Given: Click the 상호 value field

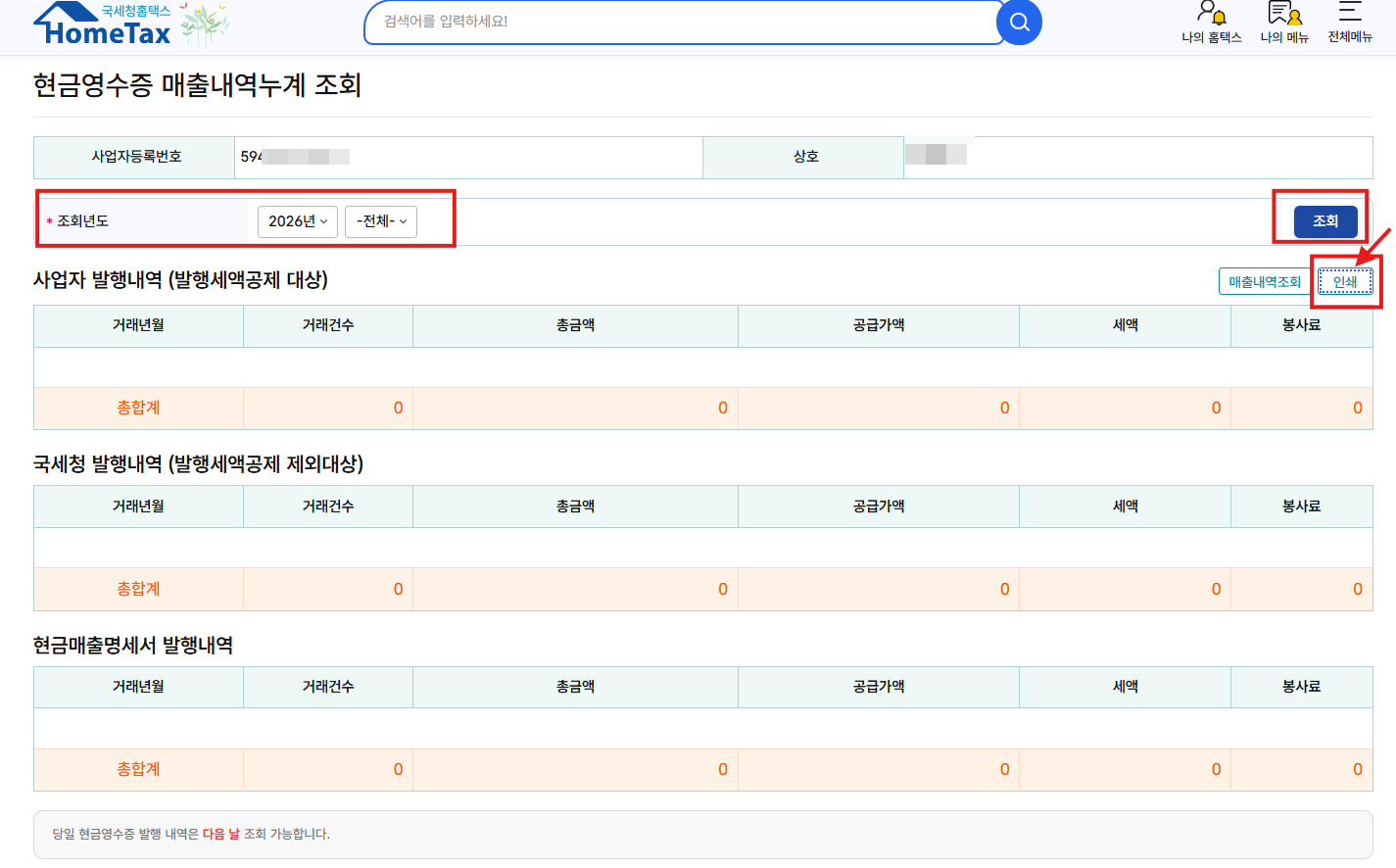Looking at the screenshot, I should pos(1137,157).
